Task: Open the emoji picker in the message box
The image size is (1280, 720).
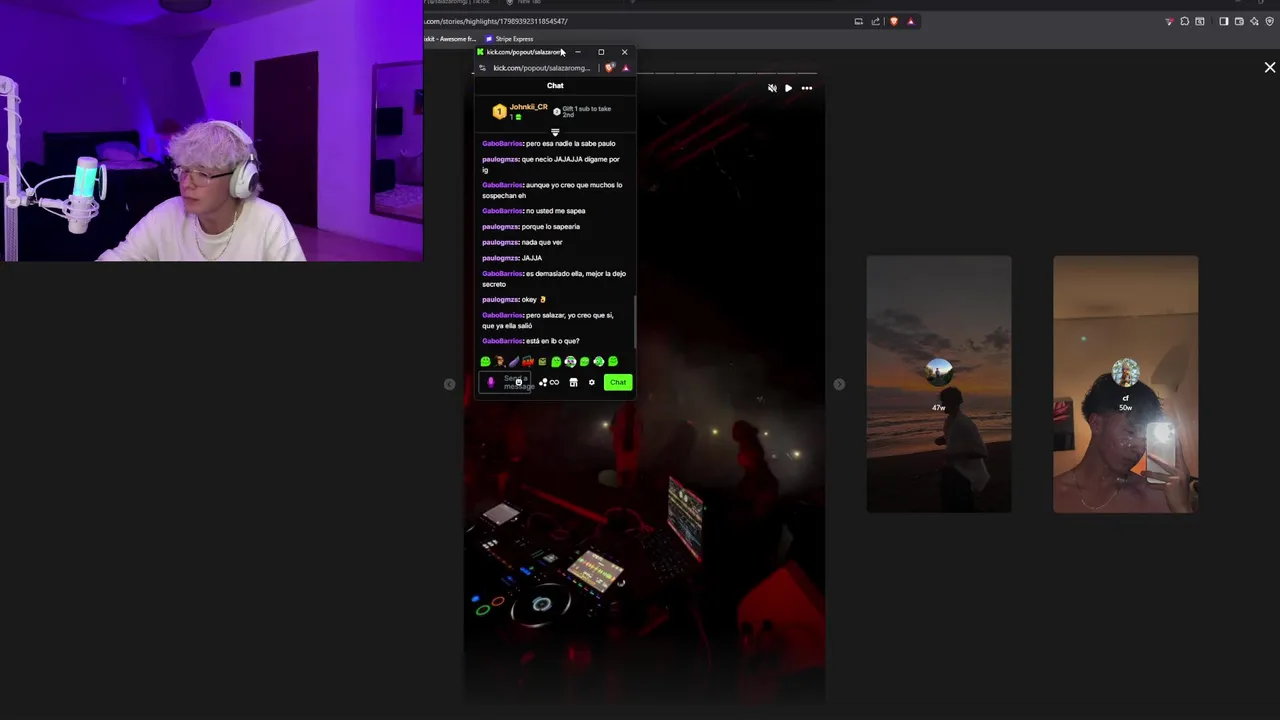Action: pos(519,382)
